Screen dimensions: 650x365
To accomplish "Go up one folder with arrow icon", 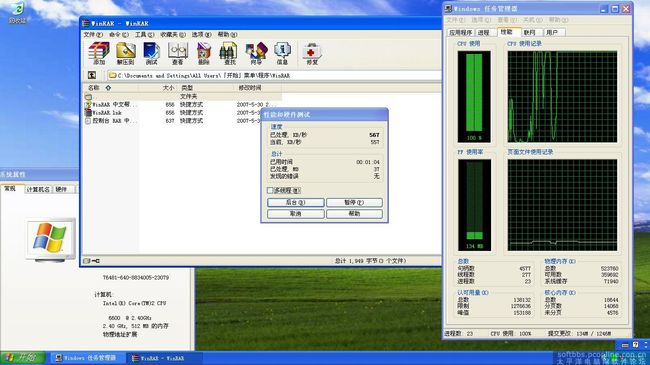I will pos(92,75).
